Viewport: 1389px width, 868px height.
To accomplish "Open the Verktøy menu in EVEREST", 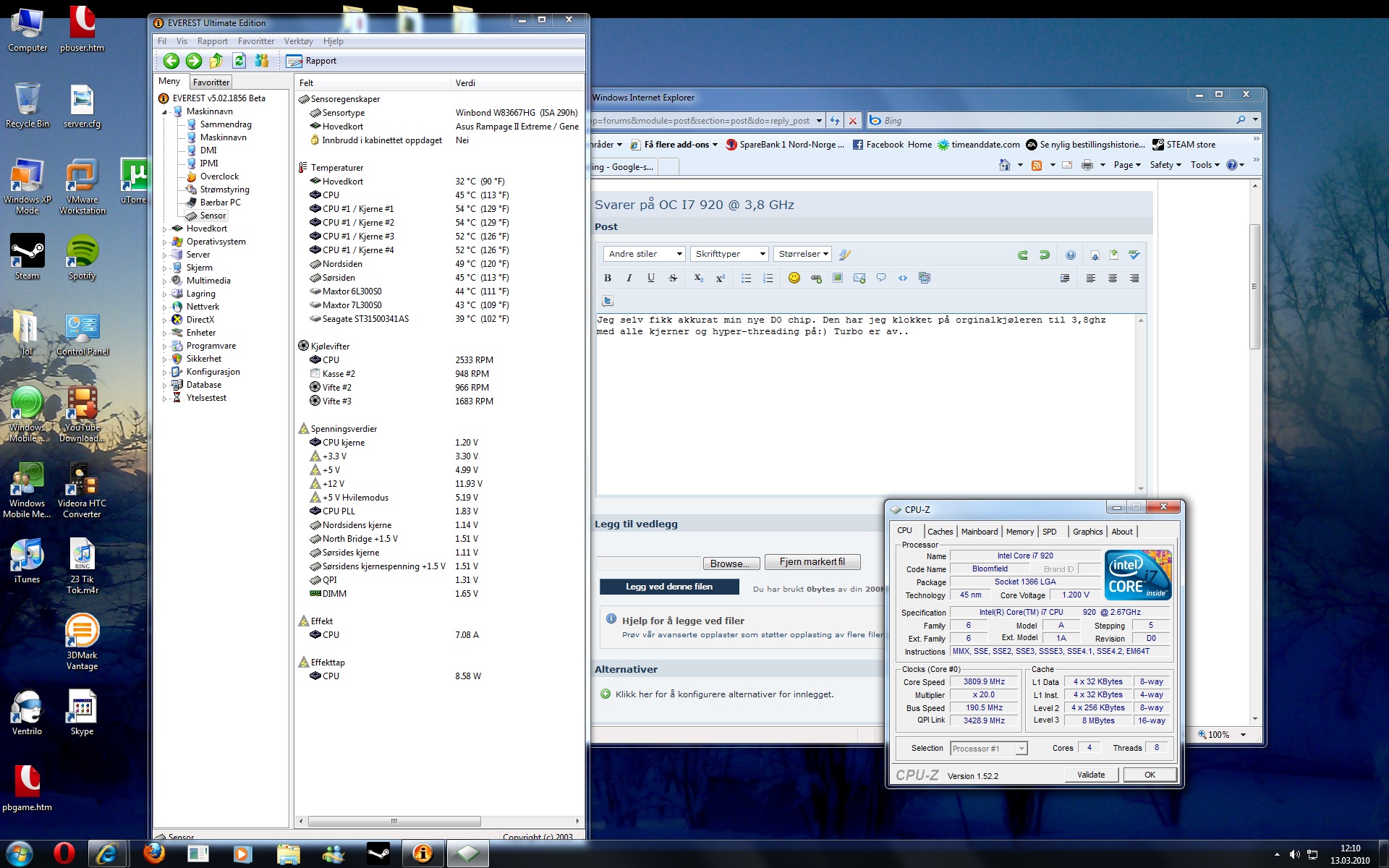I will 298,41.
